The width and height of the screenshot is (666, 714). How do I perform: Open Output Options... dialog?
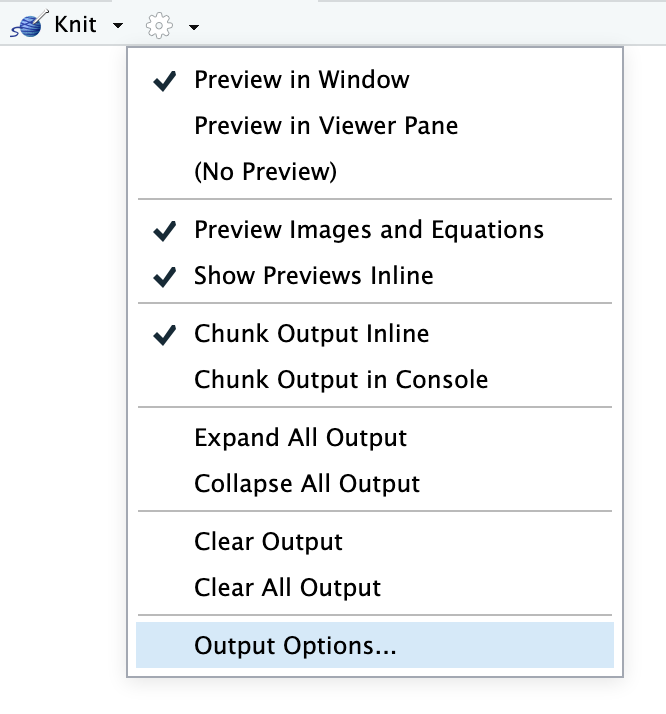click(x=295, y=646)
